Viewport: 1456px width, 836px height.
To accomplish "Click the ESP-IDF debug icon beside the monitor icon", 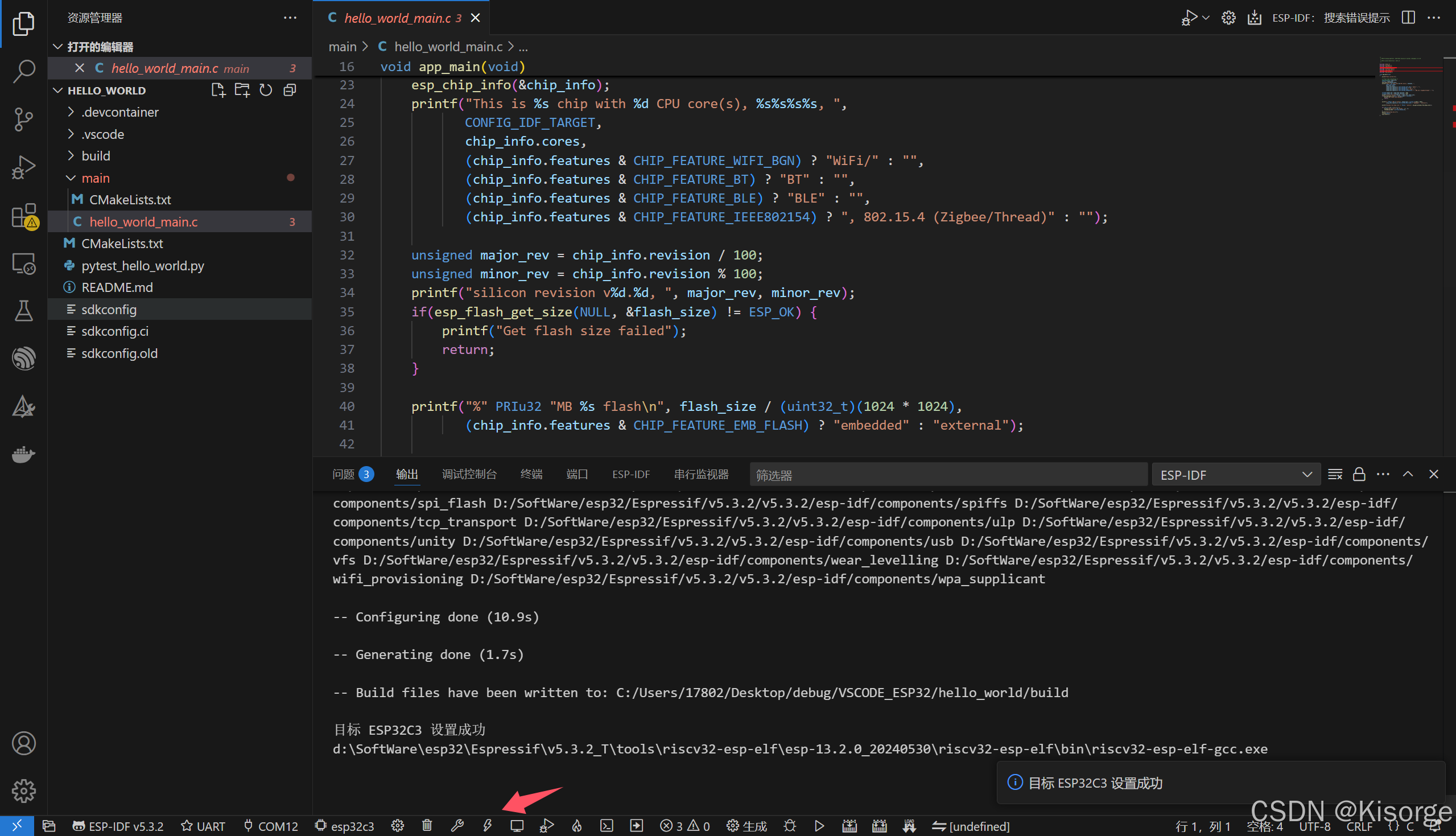I will pyautogui.click(x=547, y=826).
